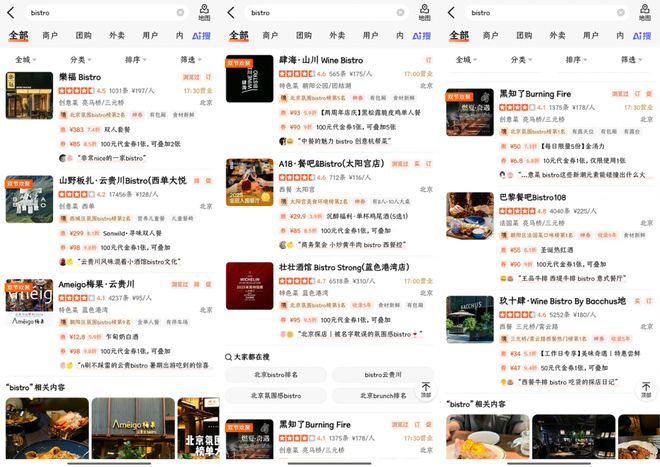This screenshot has height=467, width=660.
Task: Tap the back arrow on the left screen
Action: click(x=11, y=13)
